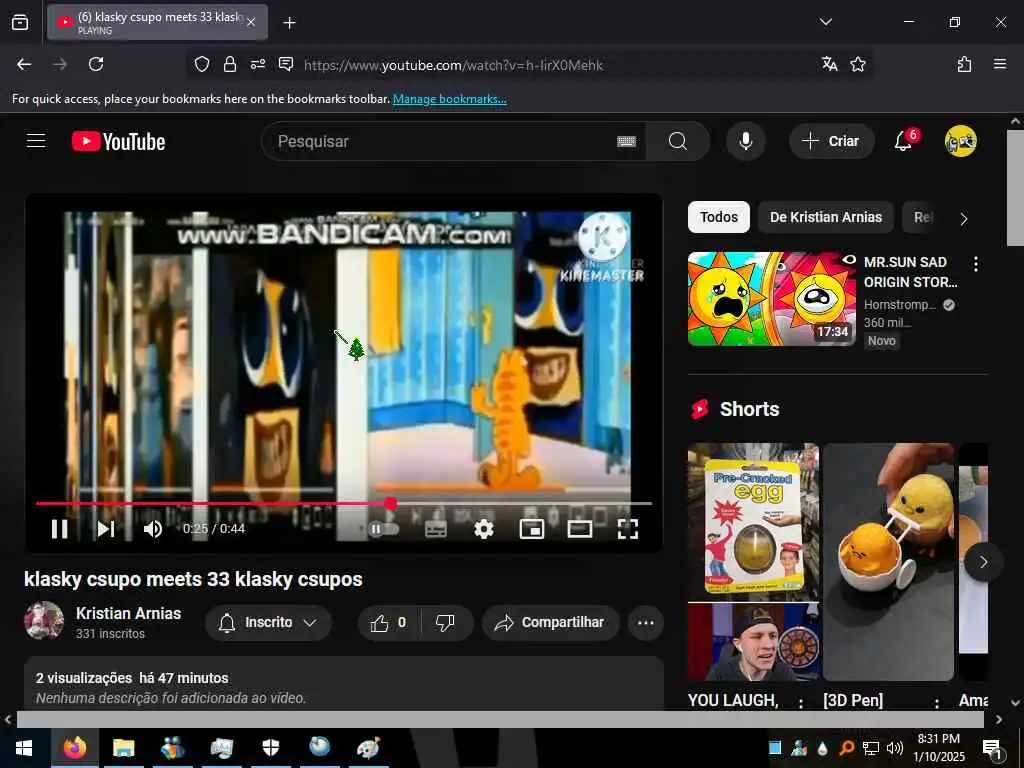Open taskbar volume speaker icon

pos(895,748)
